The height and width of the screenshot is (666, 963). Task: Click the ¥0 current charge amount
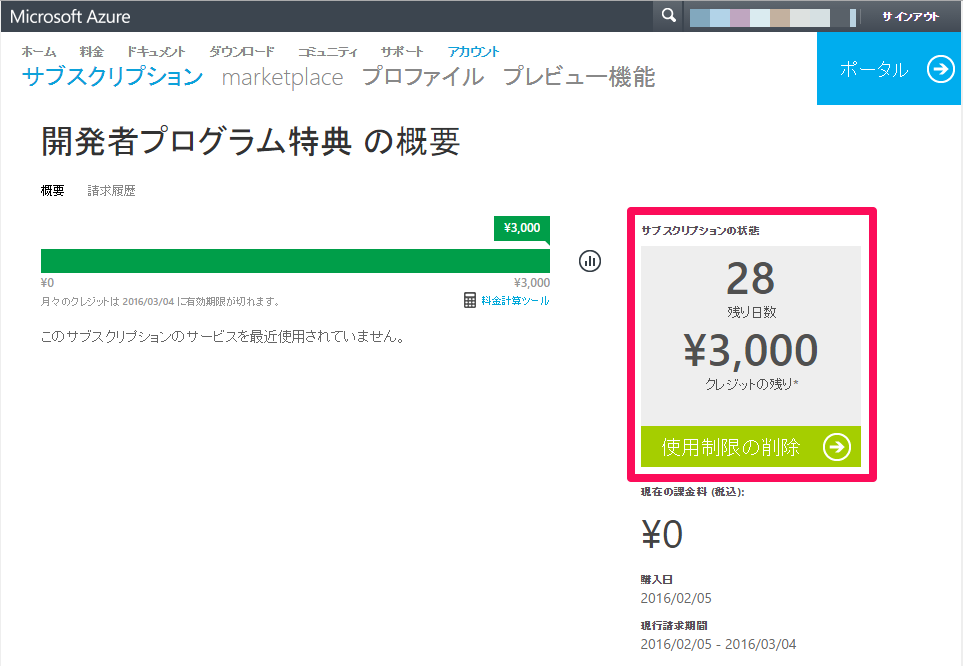(x=662, y=534)
